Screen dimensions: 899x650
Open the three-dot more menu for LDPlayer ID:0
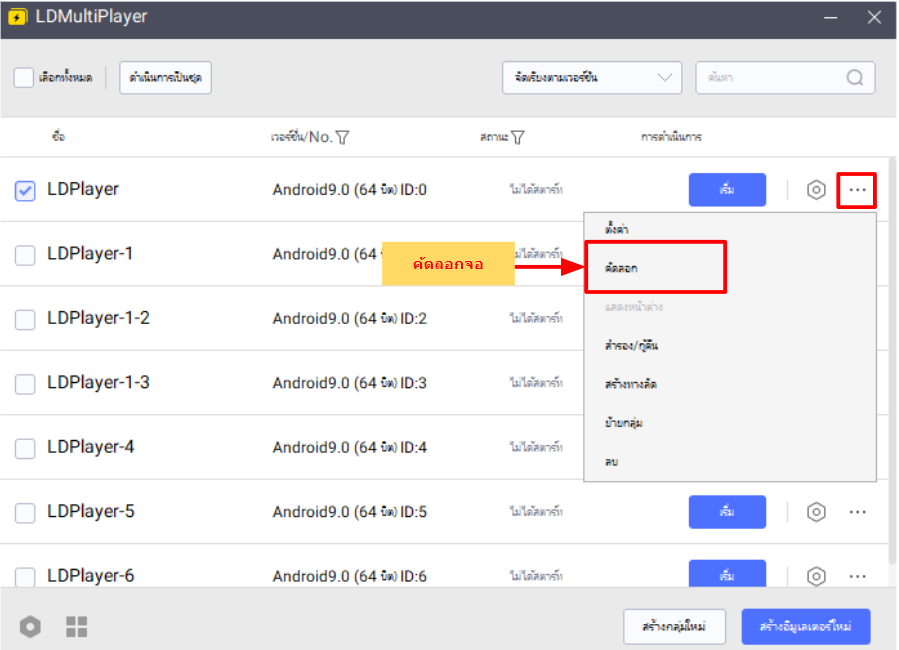point(857,190)
